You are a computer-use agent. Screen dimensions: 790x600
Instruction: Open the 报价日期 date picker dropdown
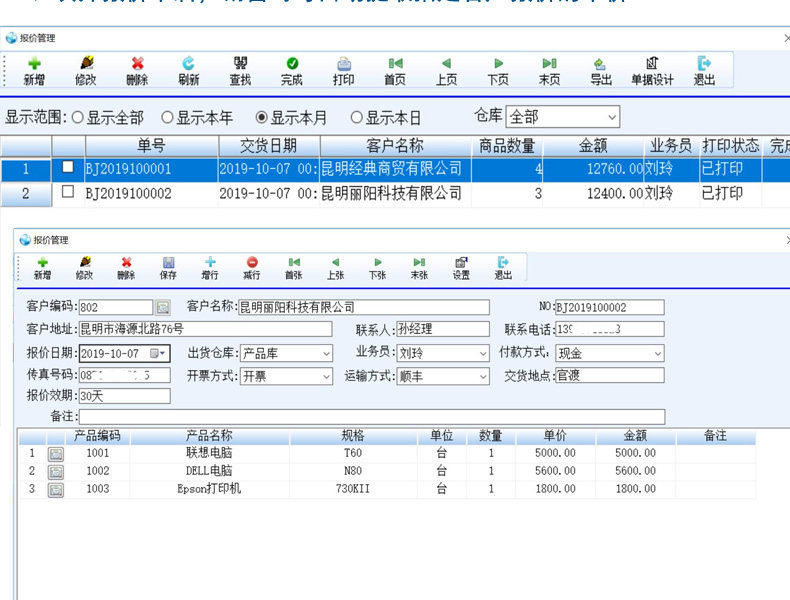pyautogui.click(x=158, y=353)
